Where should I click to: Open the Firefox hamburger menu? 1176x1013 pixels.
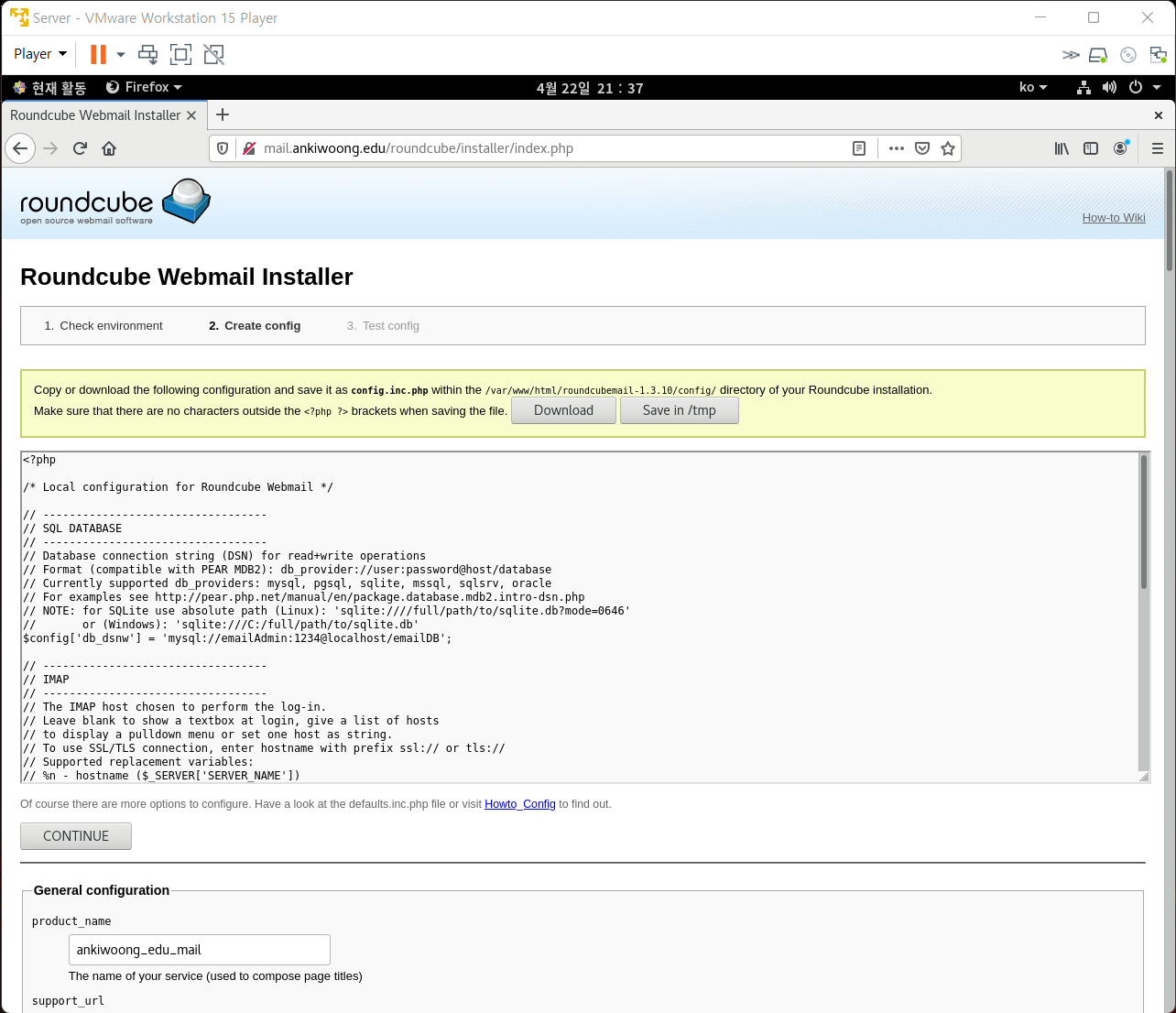tap(1158, 148)
